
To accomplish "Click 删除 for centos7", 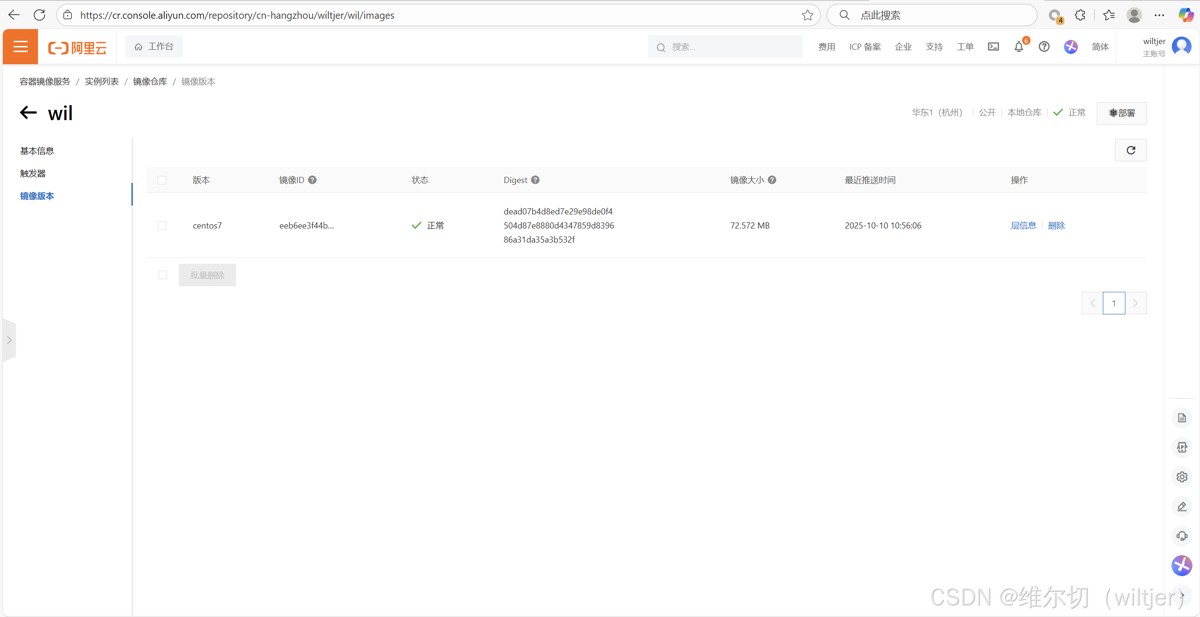I will coord(1056,226).
